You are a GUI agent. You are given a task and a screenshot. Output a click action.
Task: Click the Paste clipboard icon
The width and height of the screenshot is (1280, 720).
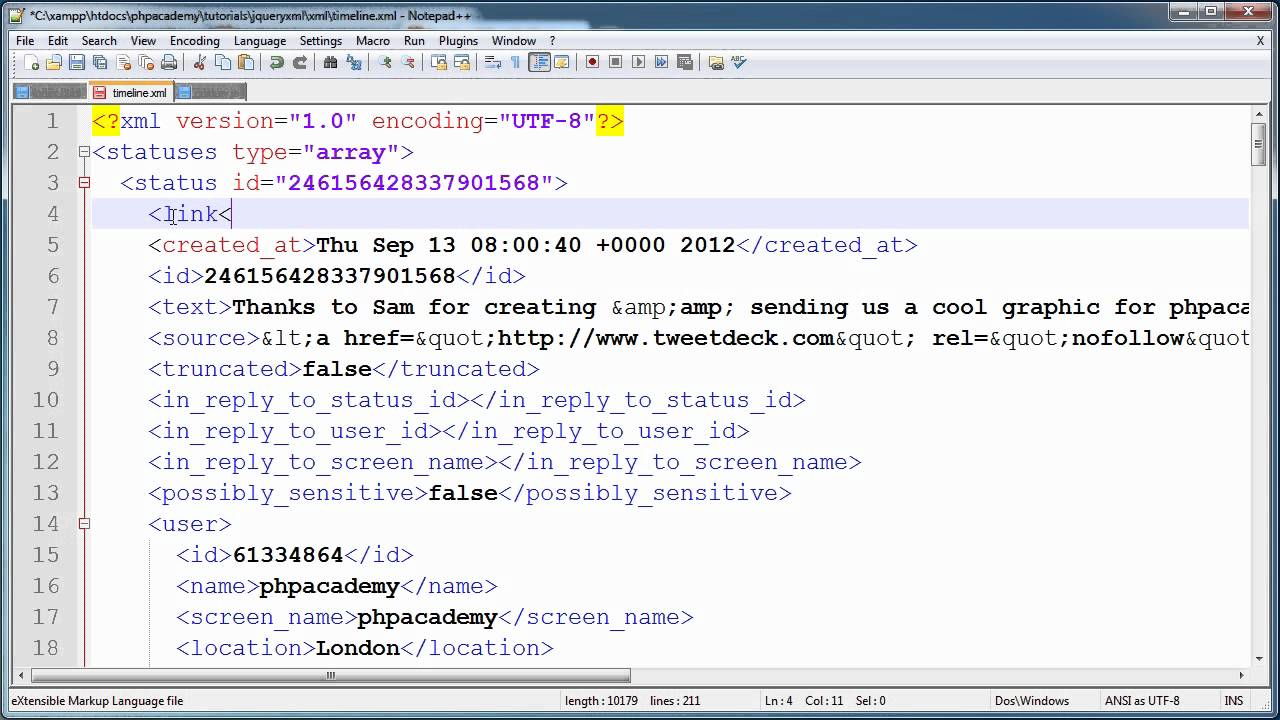(x=245, y=62)
